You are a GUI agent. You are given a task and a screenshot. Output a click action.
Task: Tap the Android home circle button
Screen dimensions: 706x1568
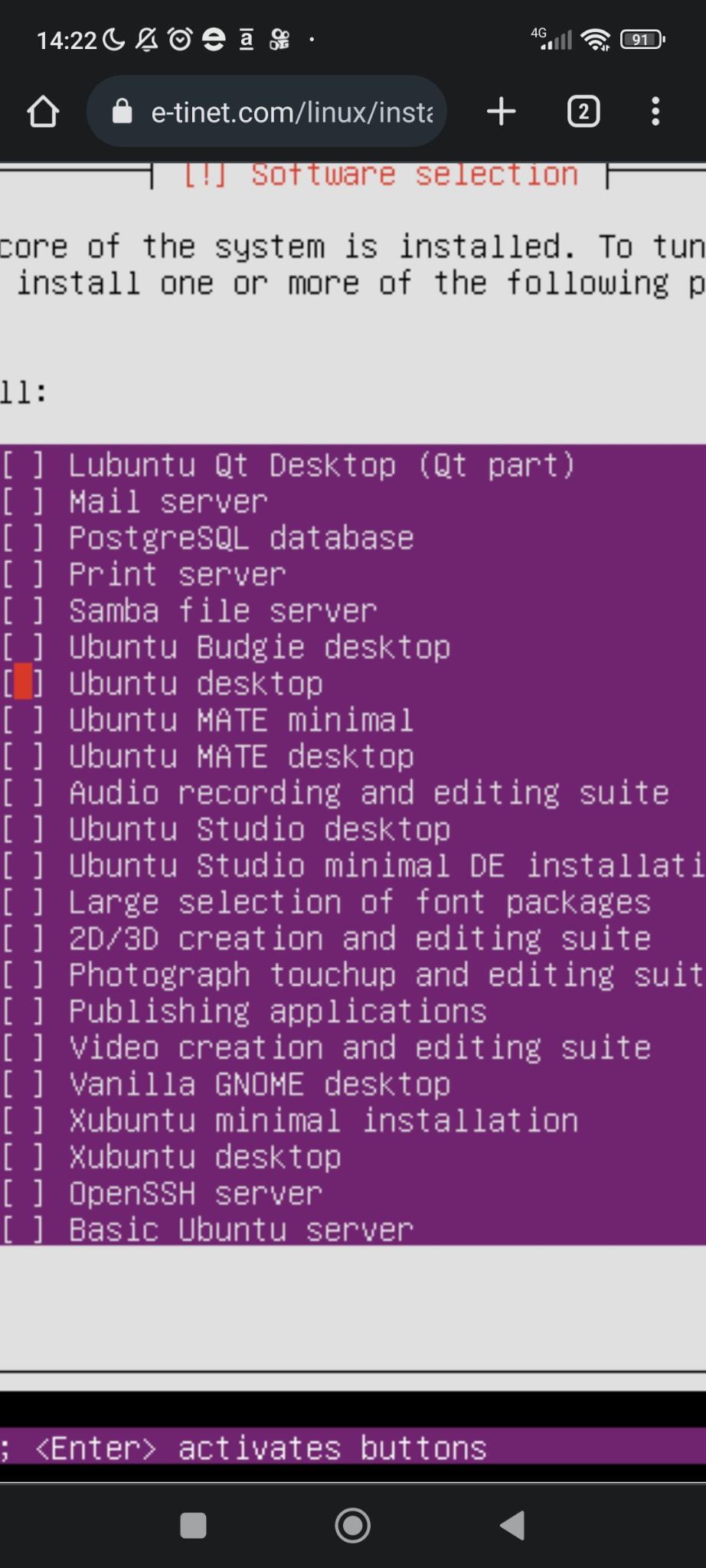click(353, 1525)
